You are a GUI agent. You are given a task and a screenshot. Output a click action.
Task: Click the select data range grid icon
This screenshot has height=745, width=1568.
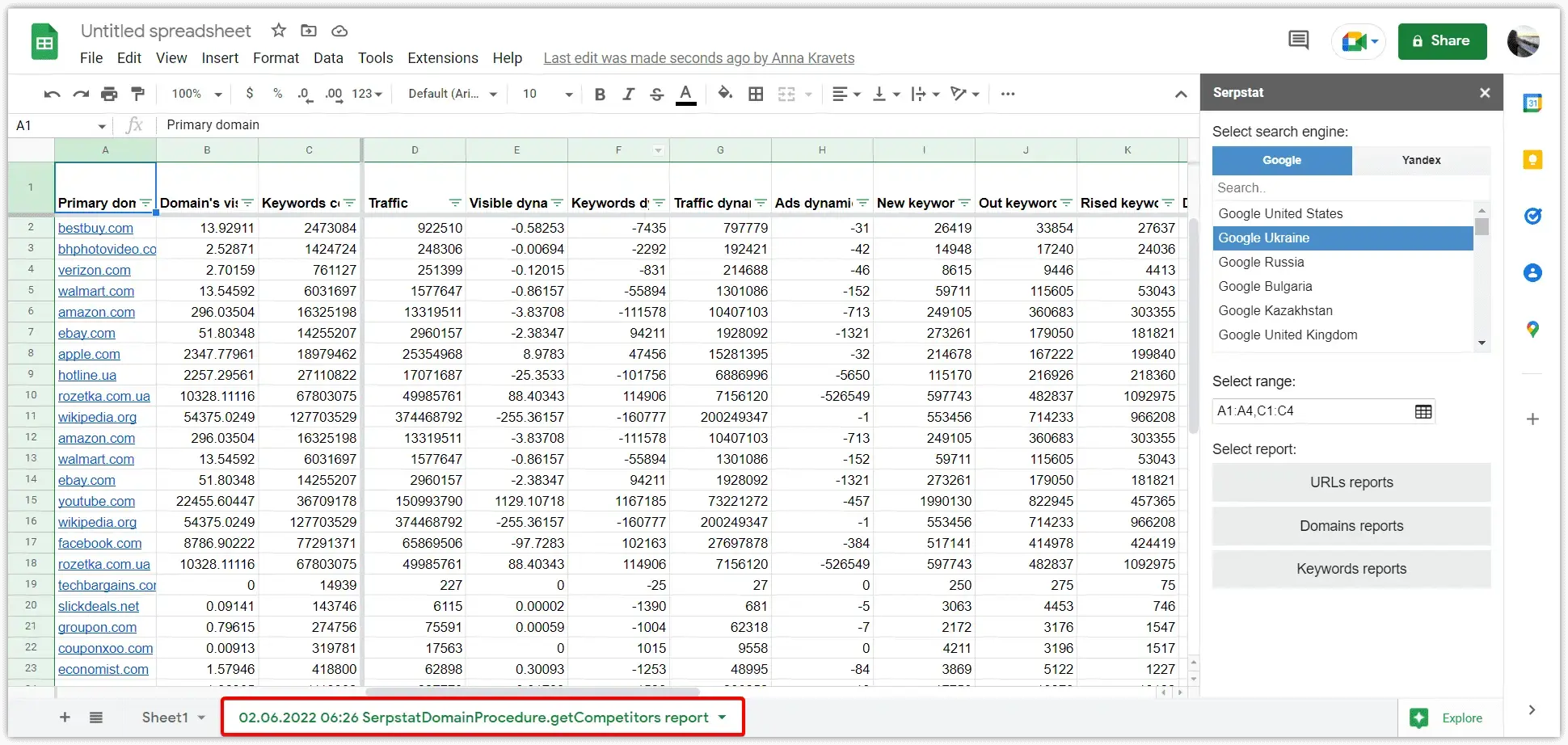pyautogui.click(x=1423, y=411)
